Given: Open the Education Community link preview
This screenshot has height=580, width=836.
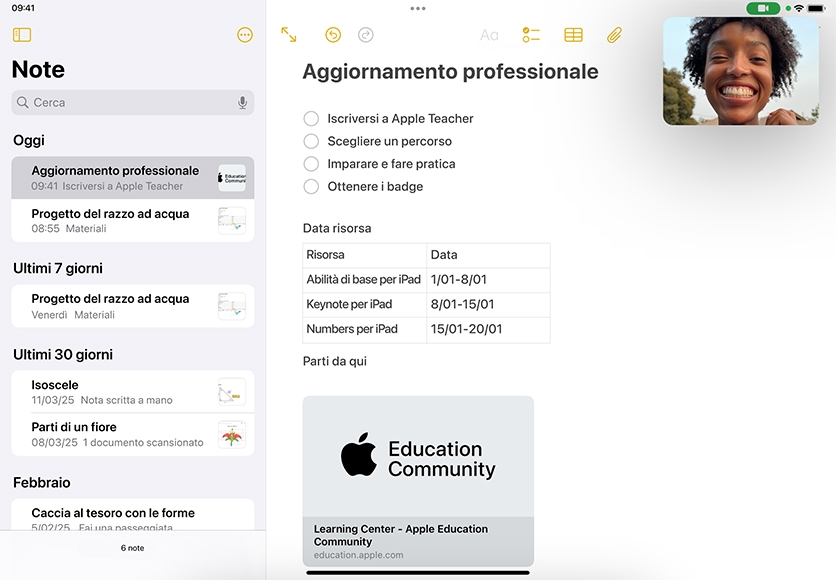Looking at the screenshot, I should pos(419,481).
